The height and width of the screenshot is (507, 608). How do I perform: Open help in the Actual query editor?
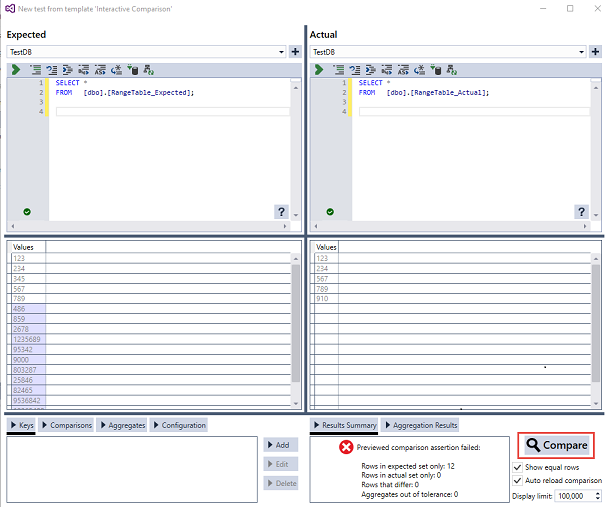point(581,212)
